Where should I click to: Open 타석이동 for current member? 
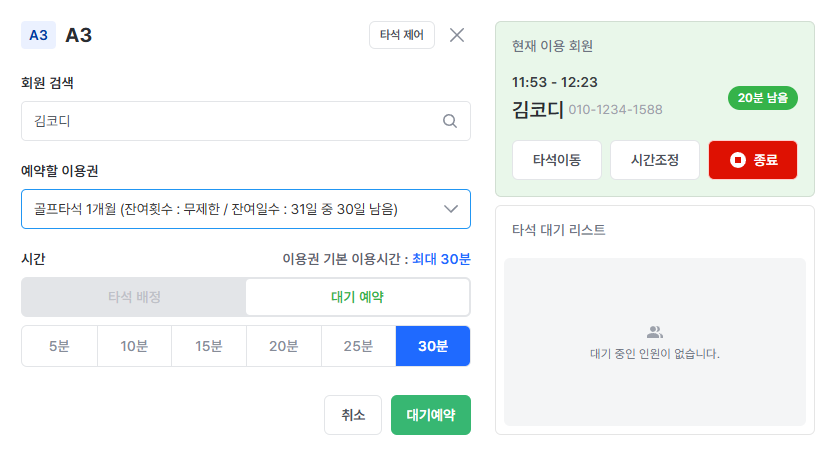557,160
